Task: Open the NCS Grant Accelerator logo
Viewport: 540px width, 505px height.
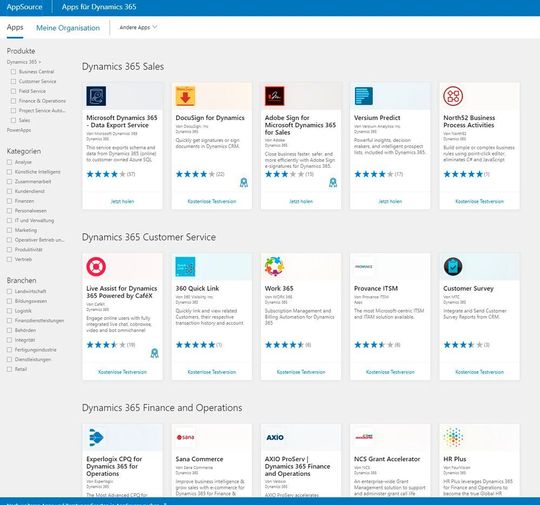Action: pos(364,437)
